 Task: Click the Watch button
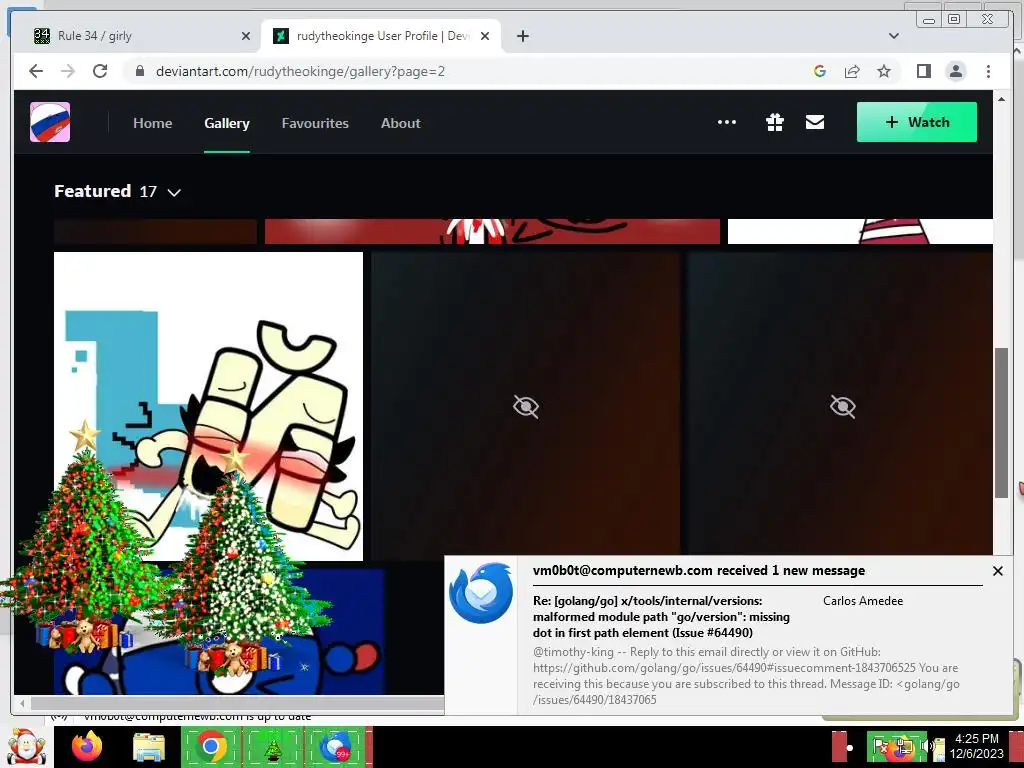click(x=916, y=122)
